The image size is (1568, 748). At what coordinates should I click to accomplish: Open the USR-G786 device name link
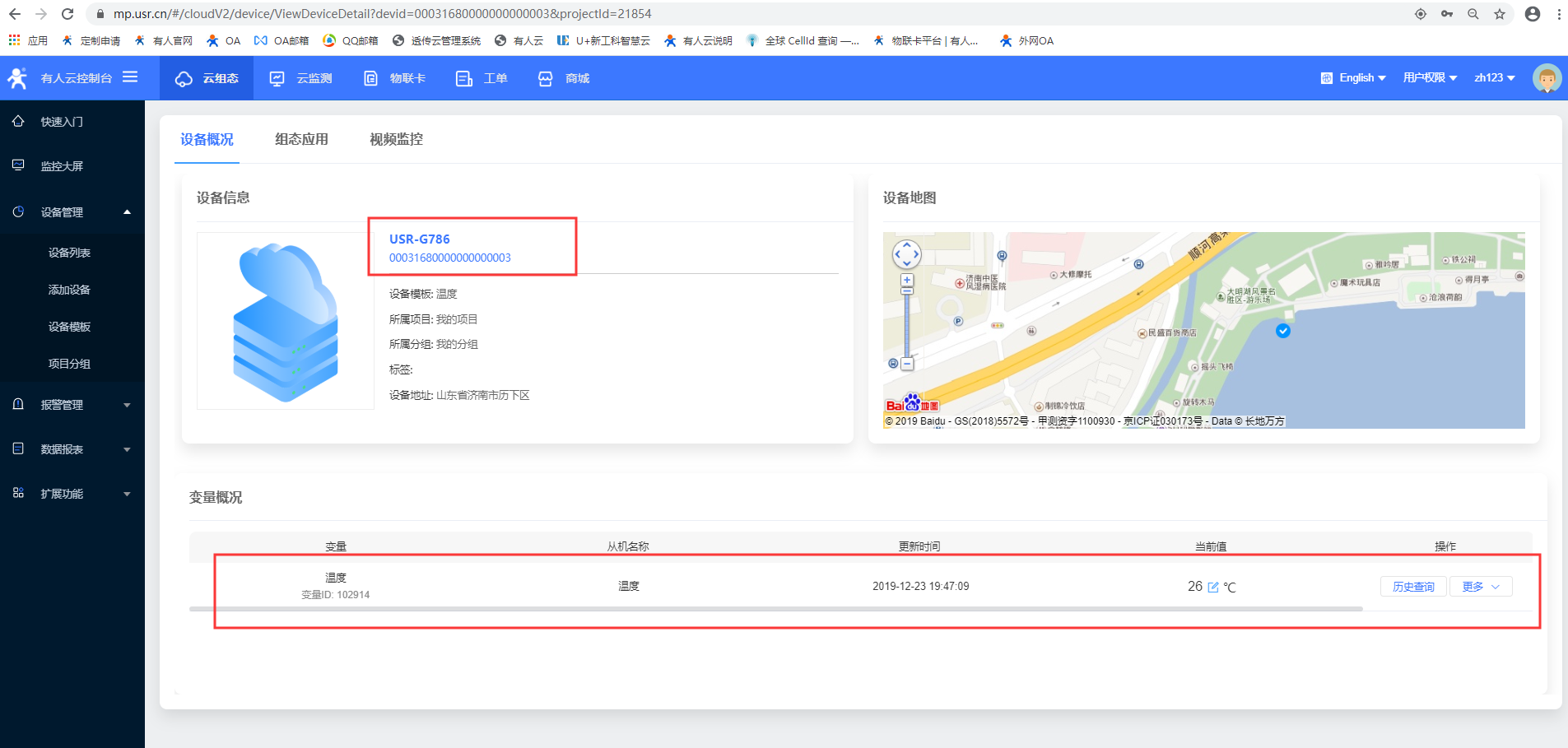[x=419, y=239]
